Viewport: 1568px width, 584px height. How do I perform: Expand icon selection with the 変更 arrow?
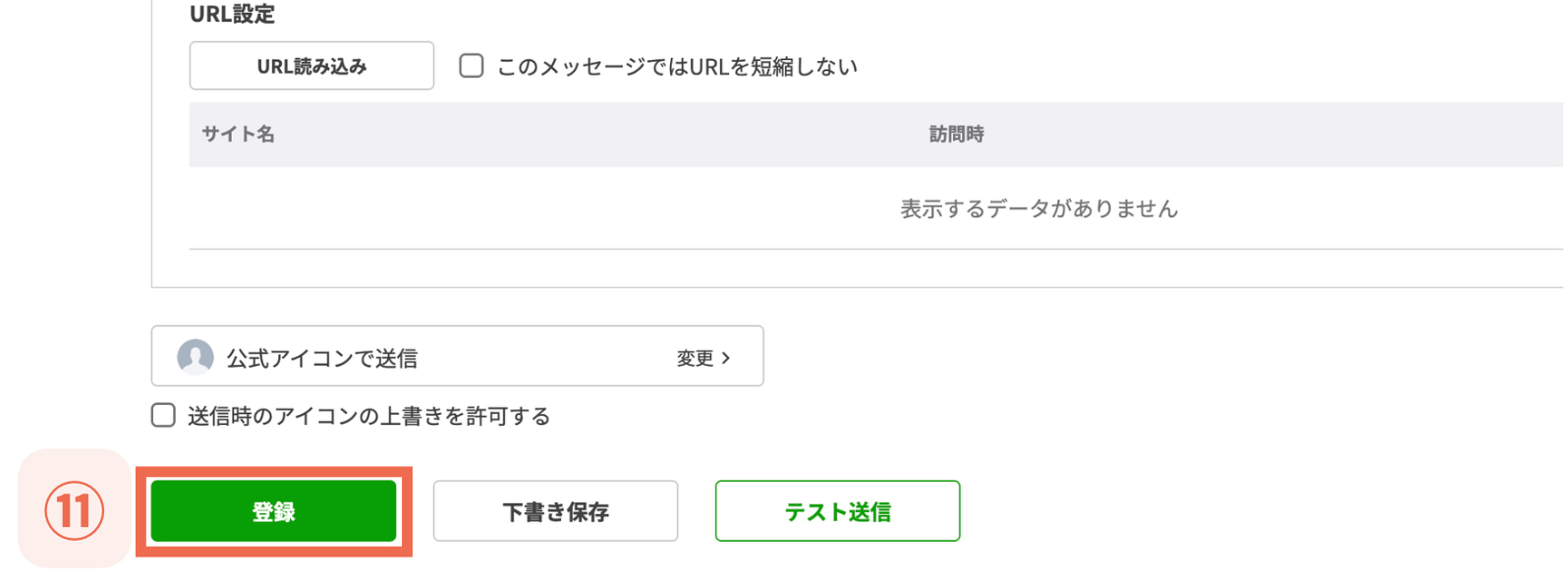[x=727, y=358]
